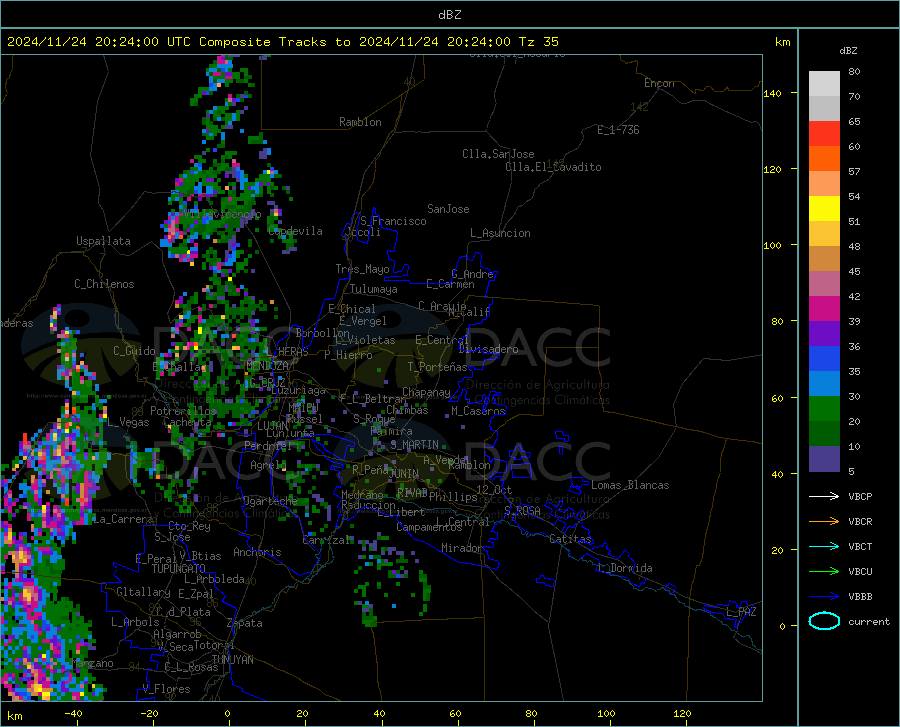The width and height of the screenshot is (900, 727).
Task: Click the timestamp 'Composite Tracks' header line
Action: (282, 42)
